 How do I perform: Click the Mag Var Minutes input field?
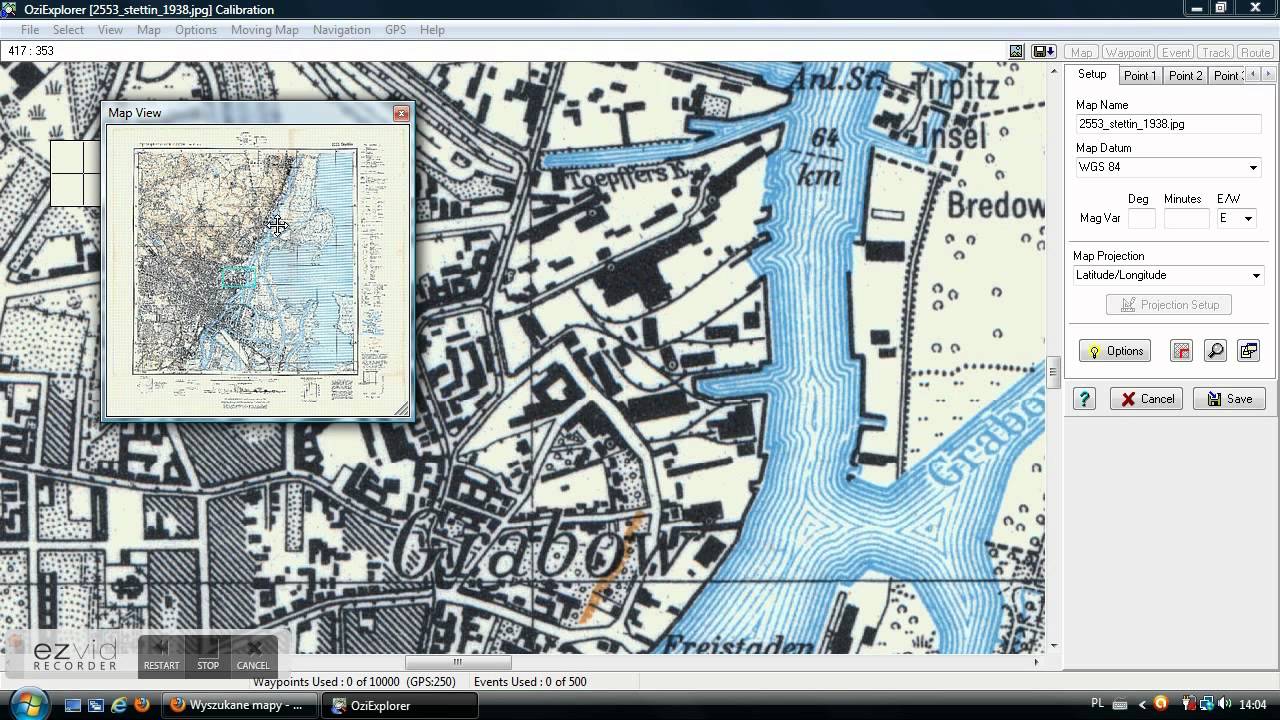[1186, 218]
